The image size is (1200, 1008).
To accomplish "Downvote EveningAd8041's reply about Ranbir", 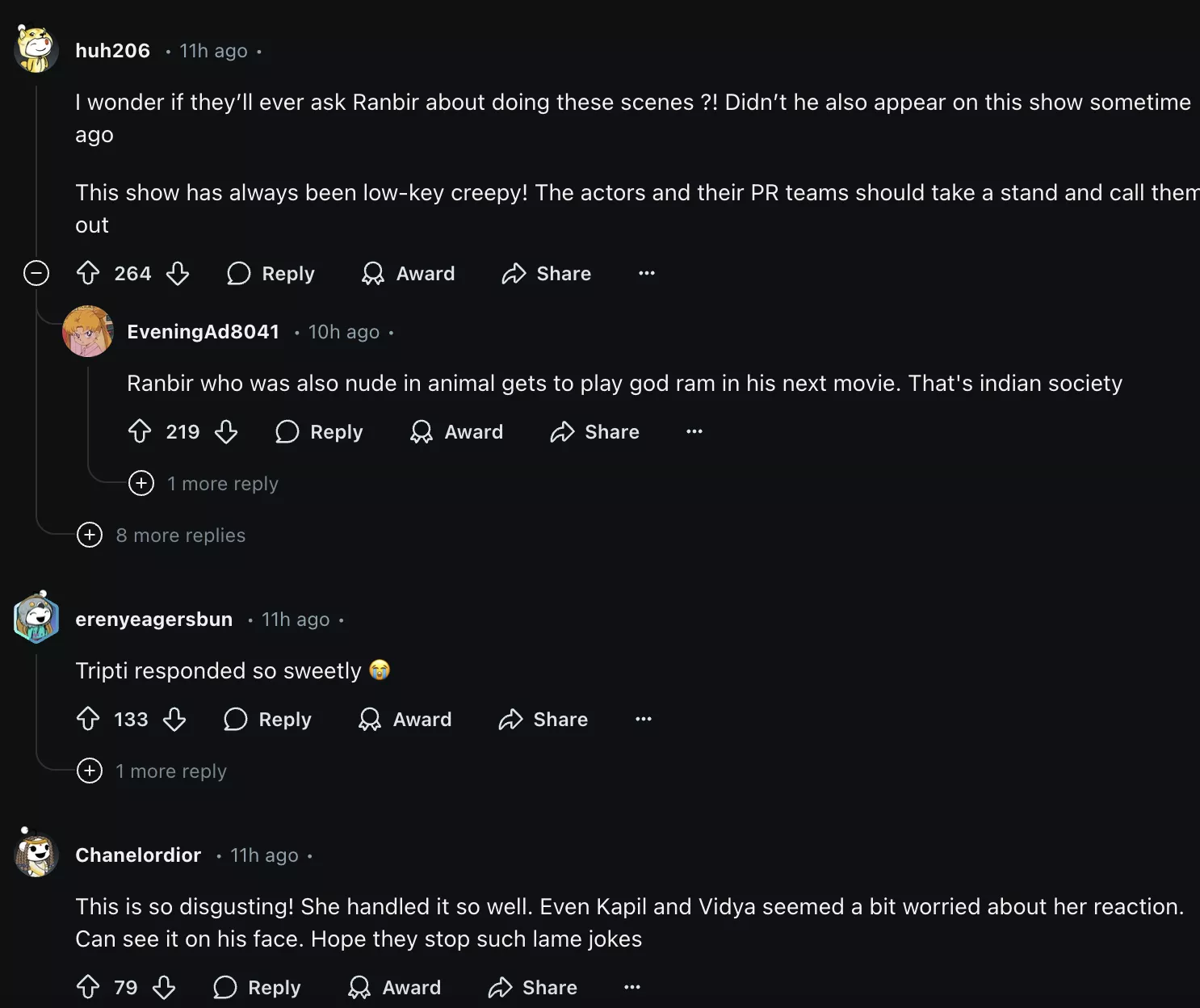I will 226,432.
